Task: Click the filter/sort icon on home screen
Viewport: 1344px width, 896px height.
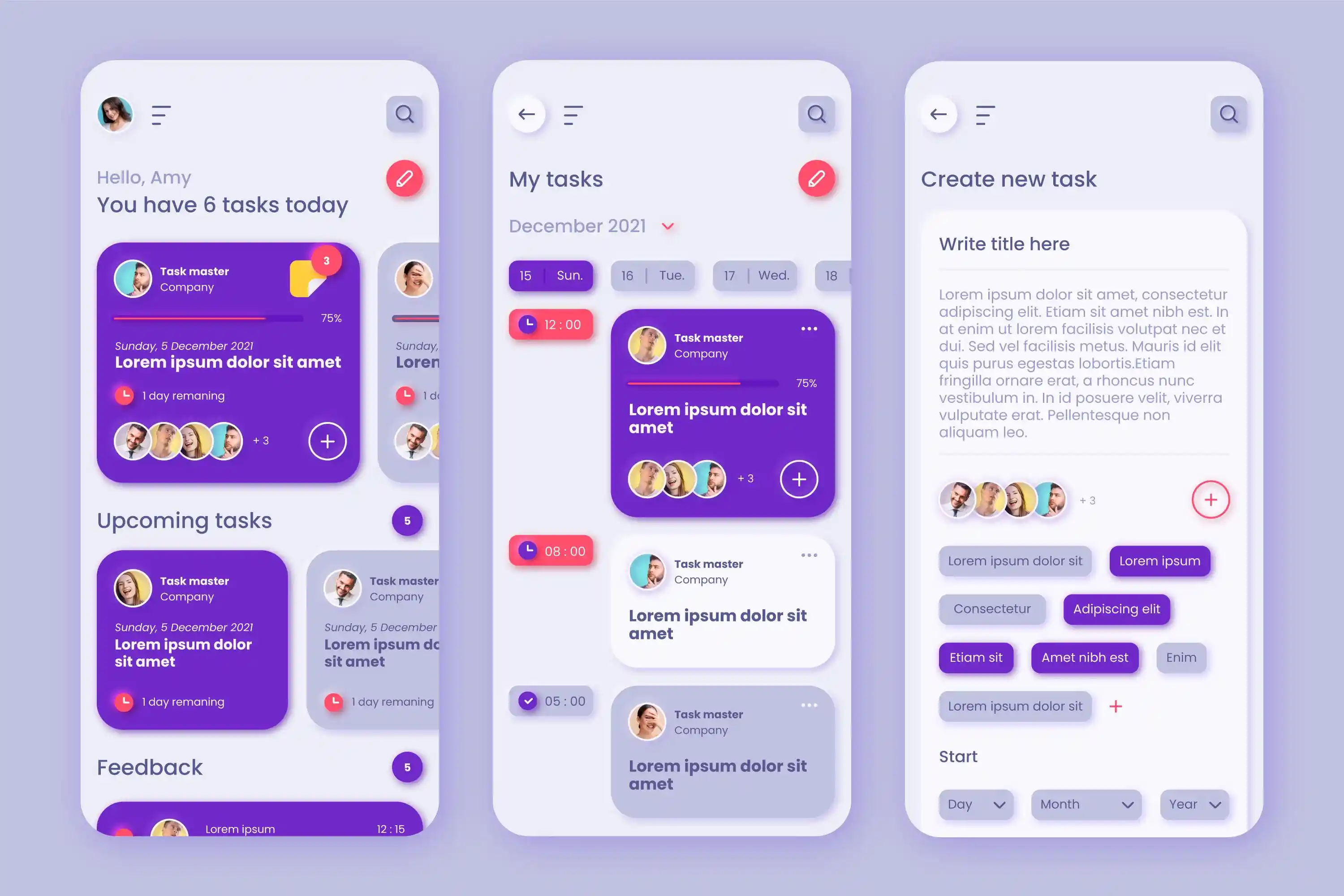Action: [161, 114]
